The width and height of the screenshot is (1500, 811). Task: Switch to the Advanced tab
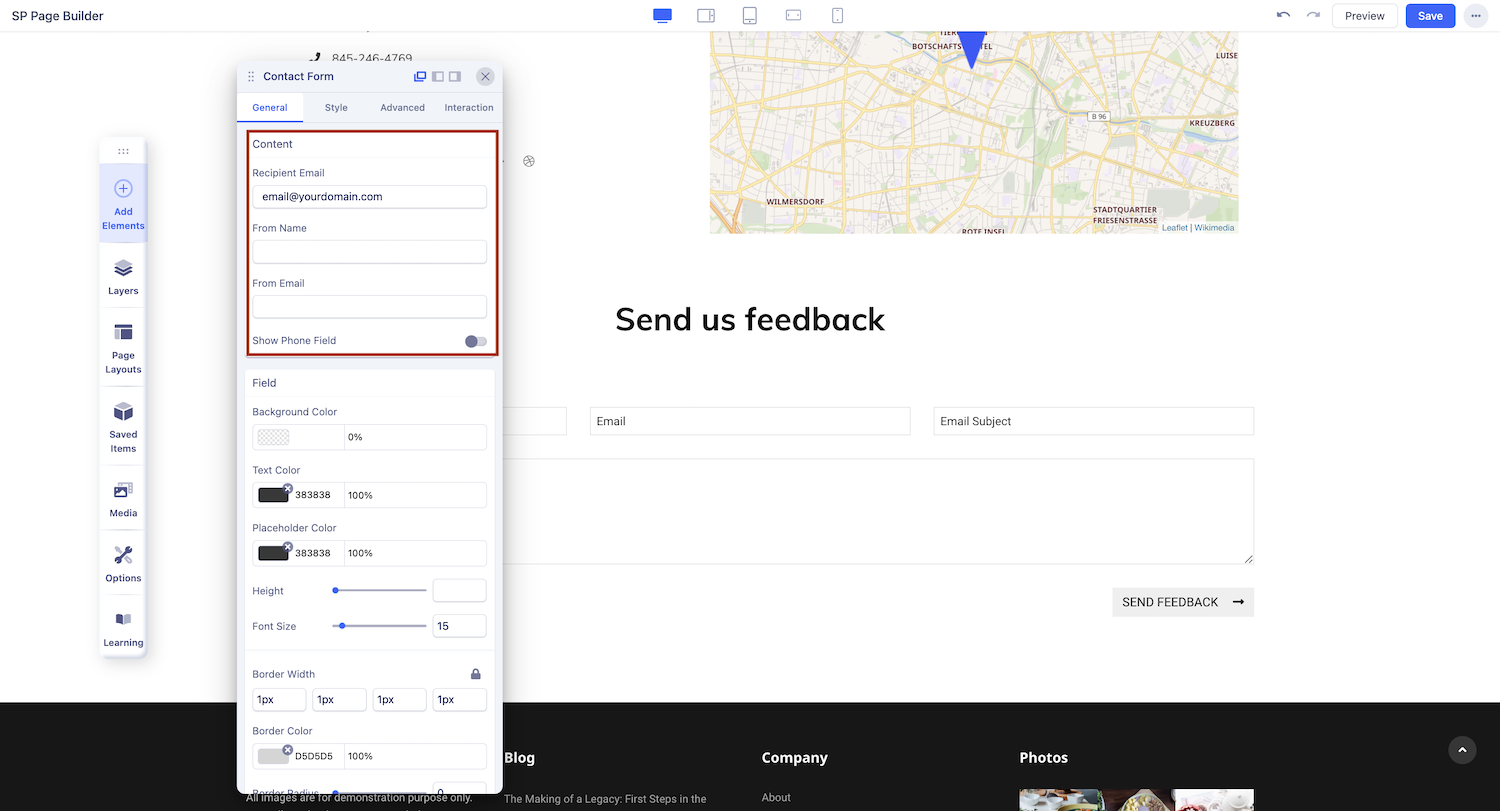[x=402, y=108]
